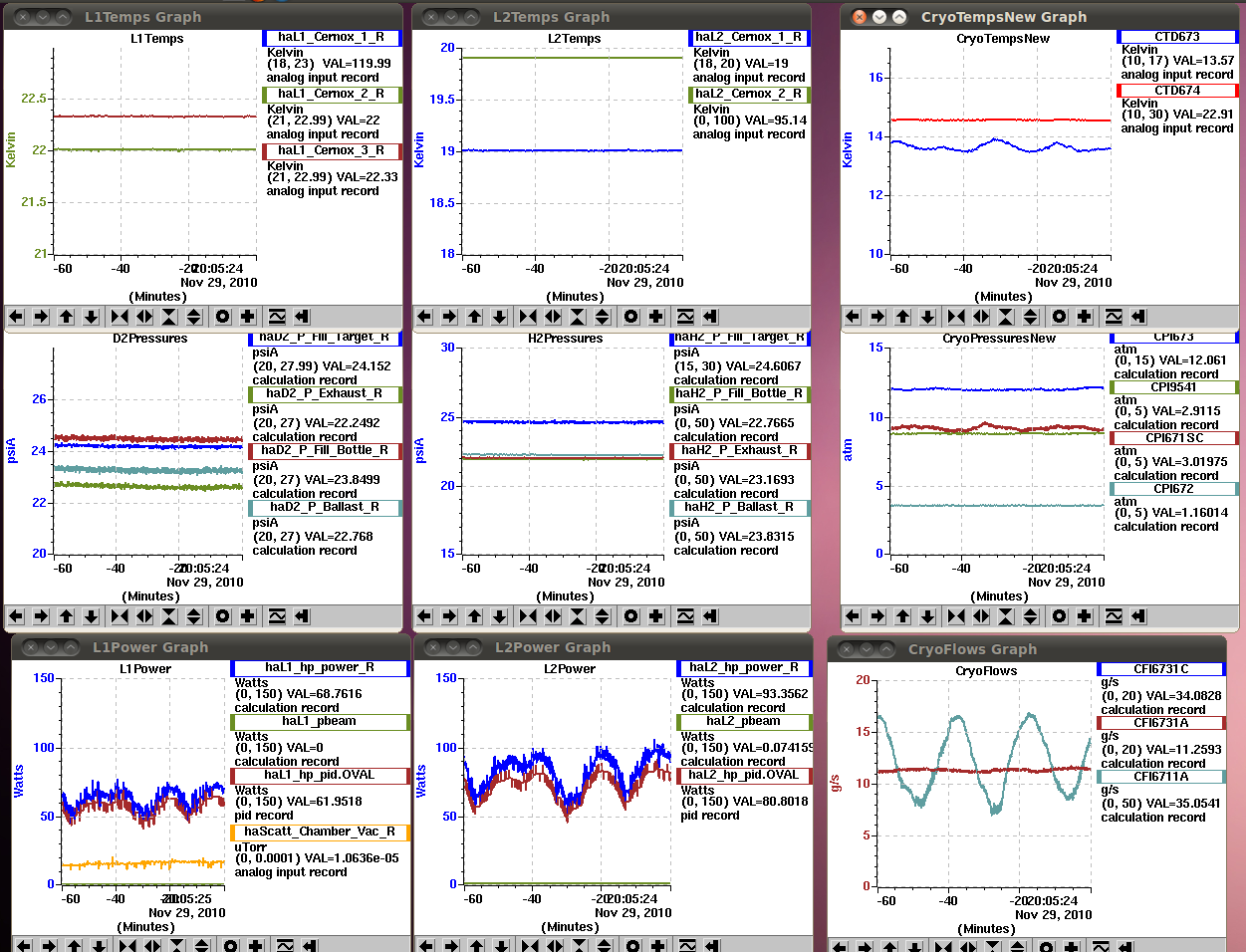This screenshot has height=952, width=1246.
Task: Click the wave graph icon in D2Pressures toolbar
Action: [x=277, y=616]
